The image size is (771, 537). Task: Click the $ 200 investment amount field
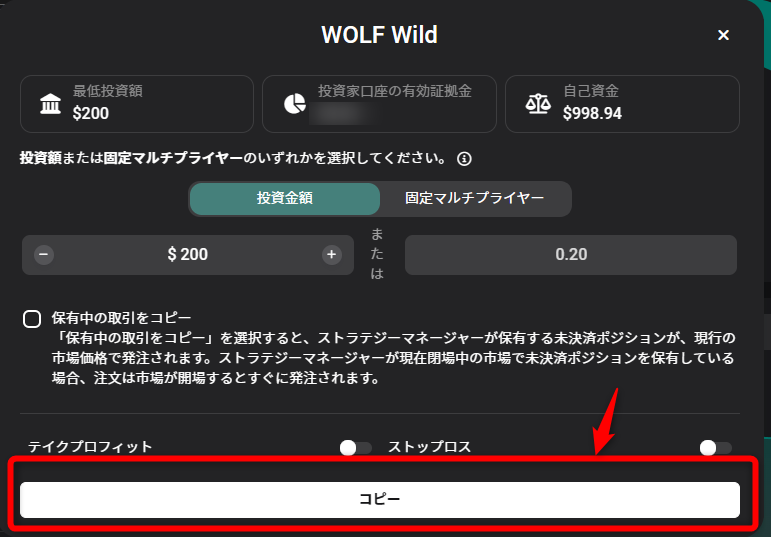coord(188,254)
